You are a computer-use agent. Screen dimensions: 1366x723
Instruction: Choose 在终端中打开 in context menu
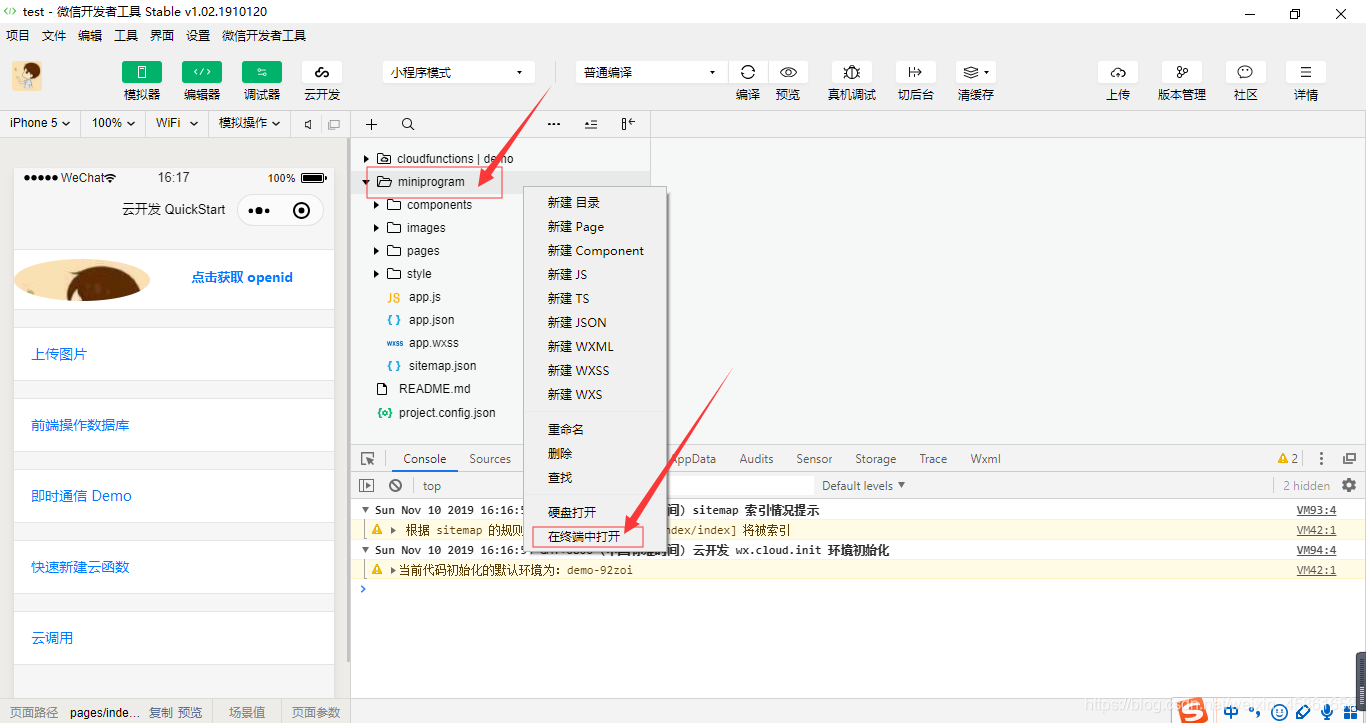(596, 536)
